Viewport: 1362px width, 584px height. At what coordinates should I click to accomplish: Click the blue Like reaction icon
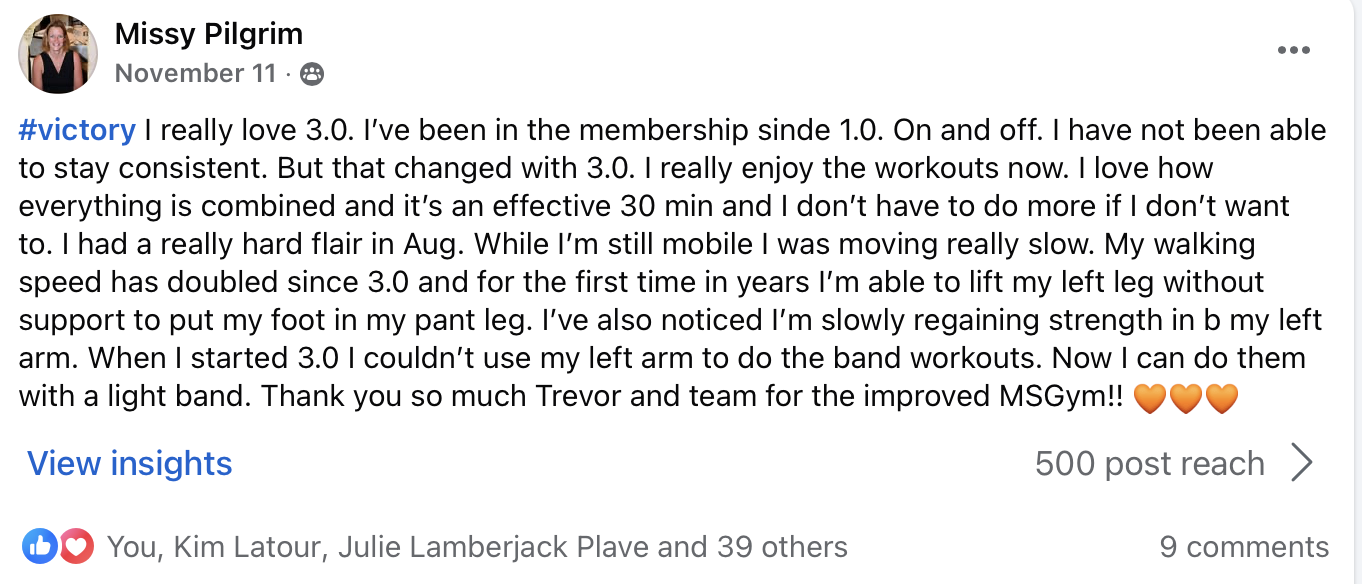[41, 545]
